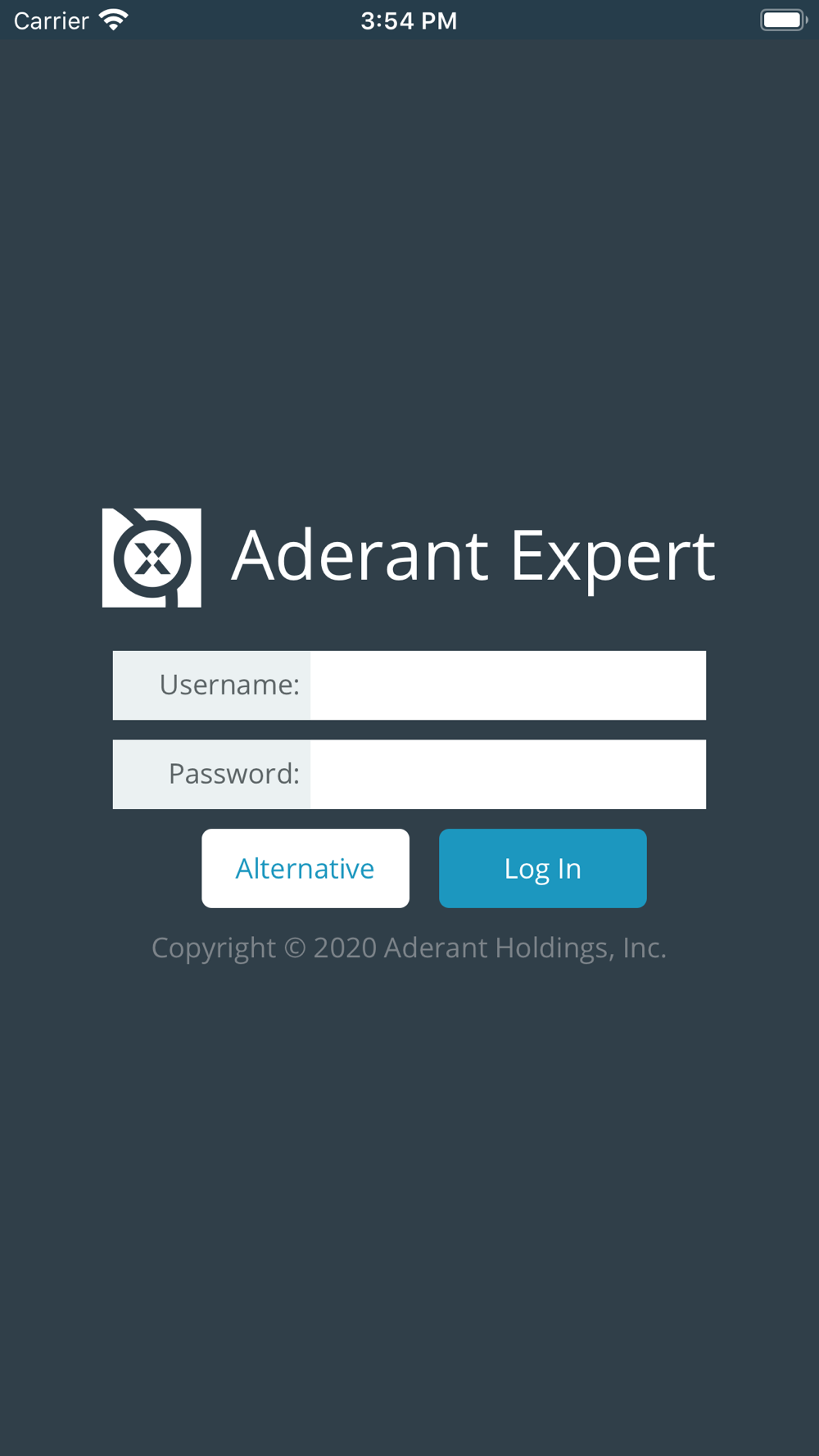The image size is (819, 1456).
Task: Click the 'Expert' word in the title
Action: click(x=613, y=560)
